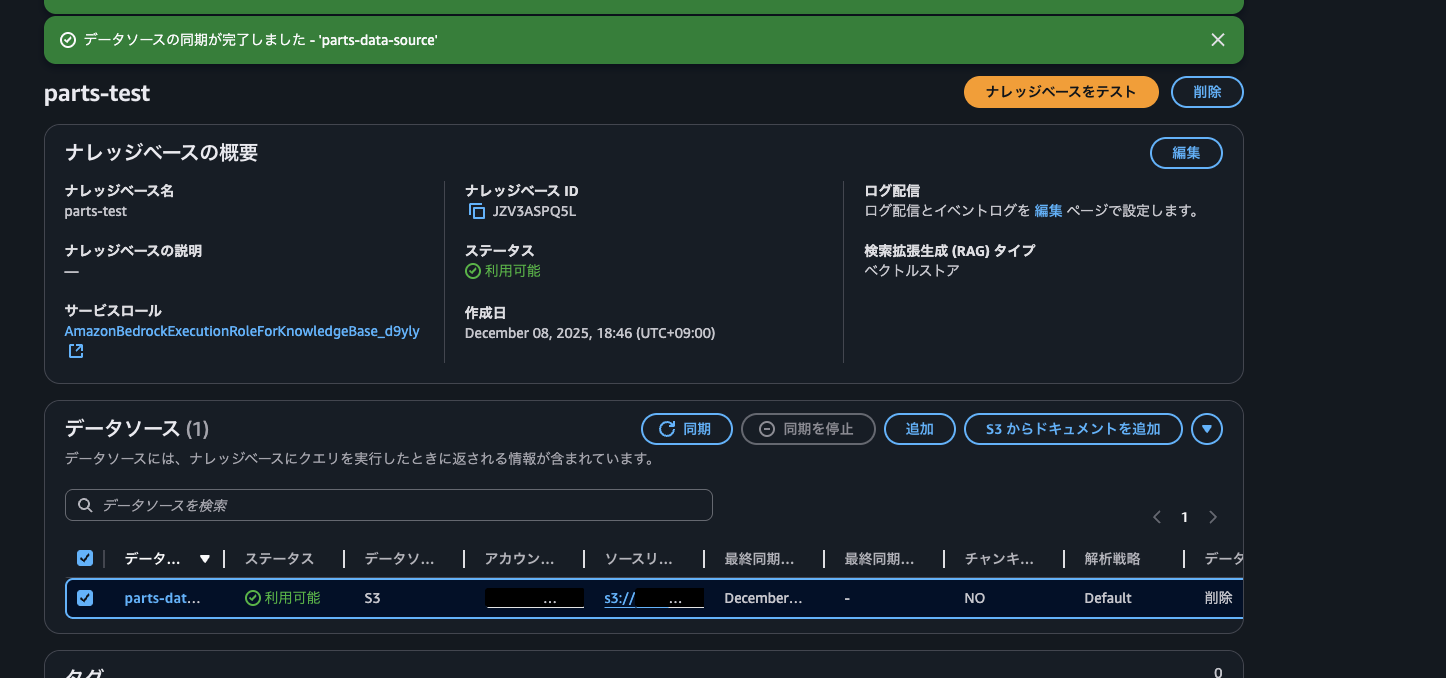
Task: Click S3 からドキュメントを追加
Action: 1073,428
